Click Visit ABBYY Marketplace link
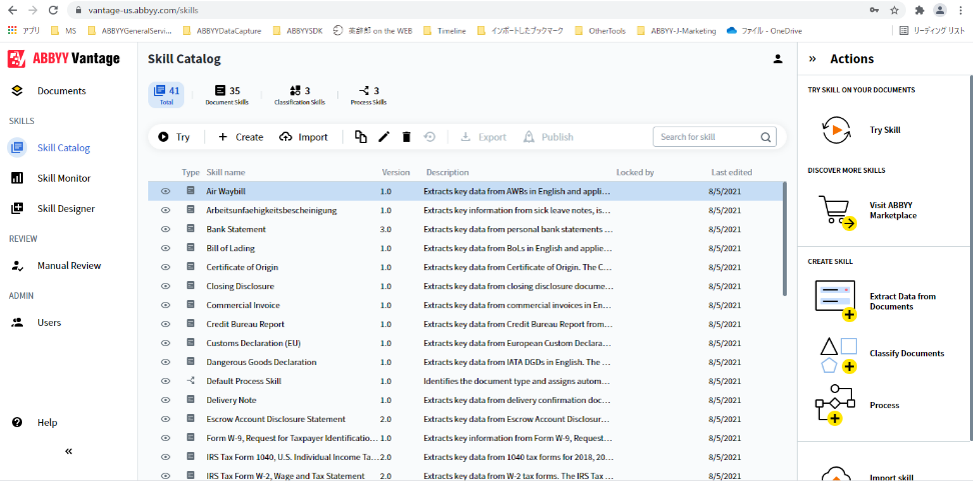Screen dimensions: 973x481 click(x=893, y=210)
